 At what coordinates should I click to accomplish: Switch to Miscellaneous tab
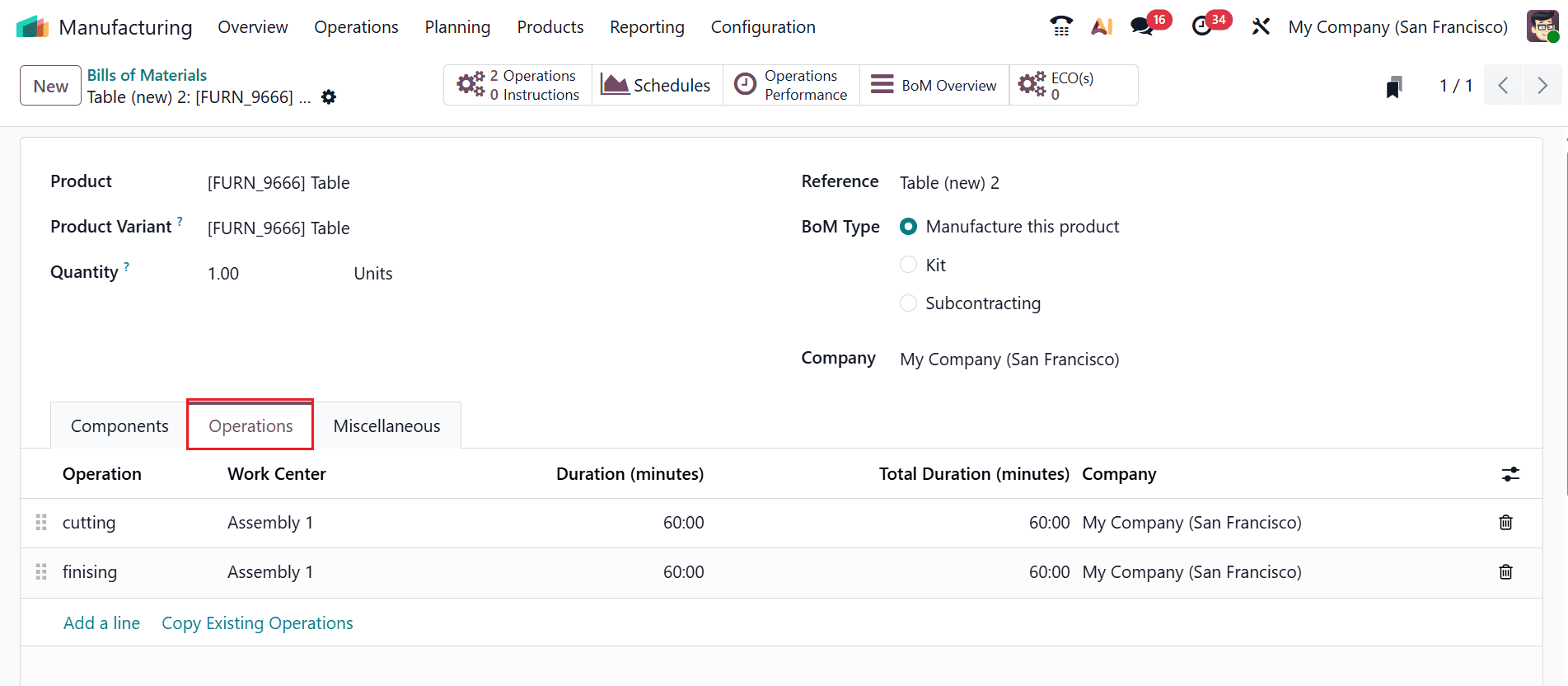tap(386, 426)
